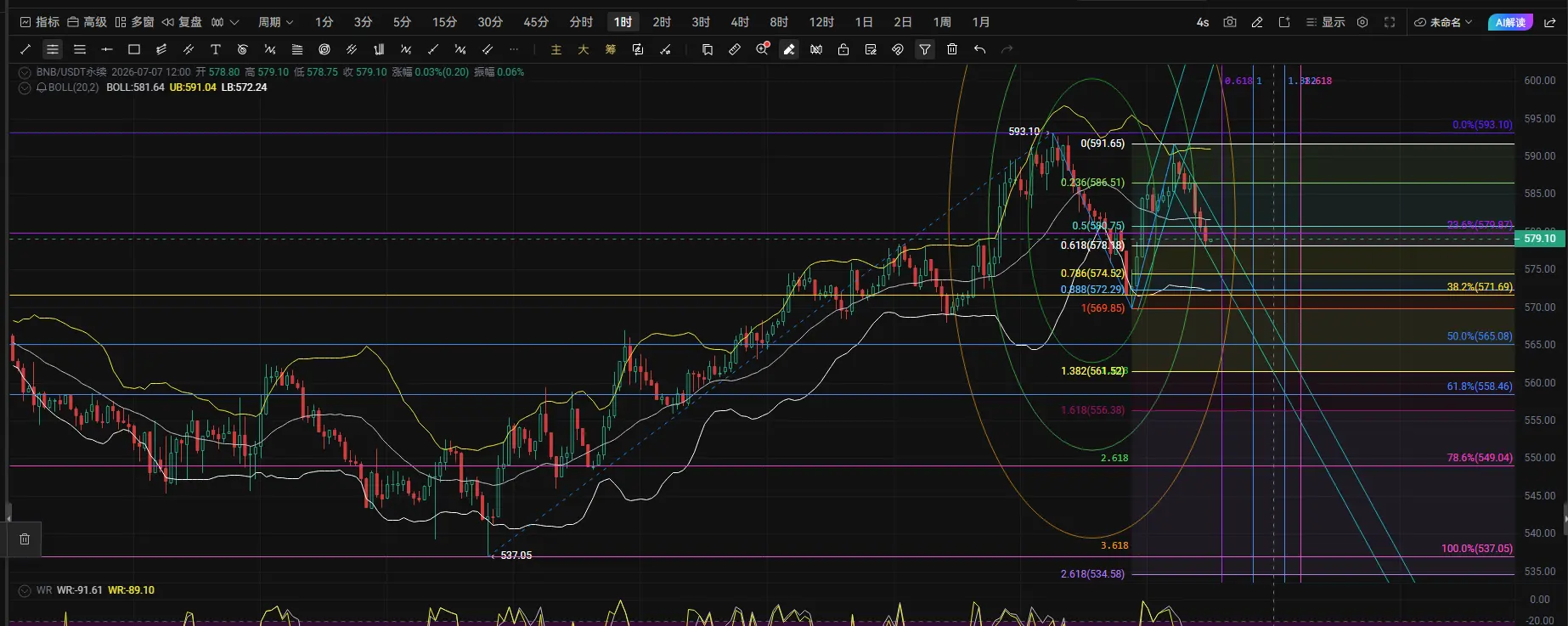Toggle the lock drawings icon
1568x626 pixels.
(843, 49)
